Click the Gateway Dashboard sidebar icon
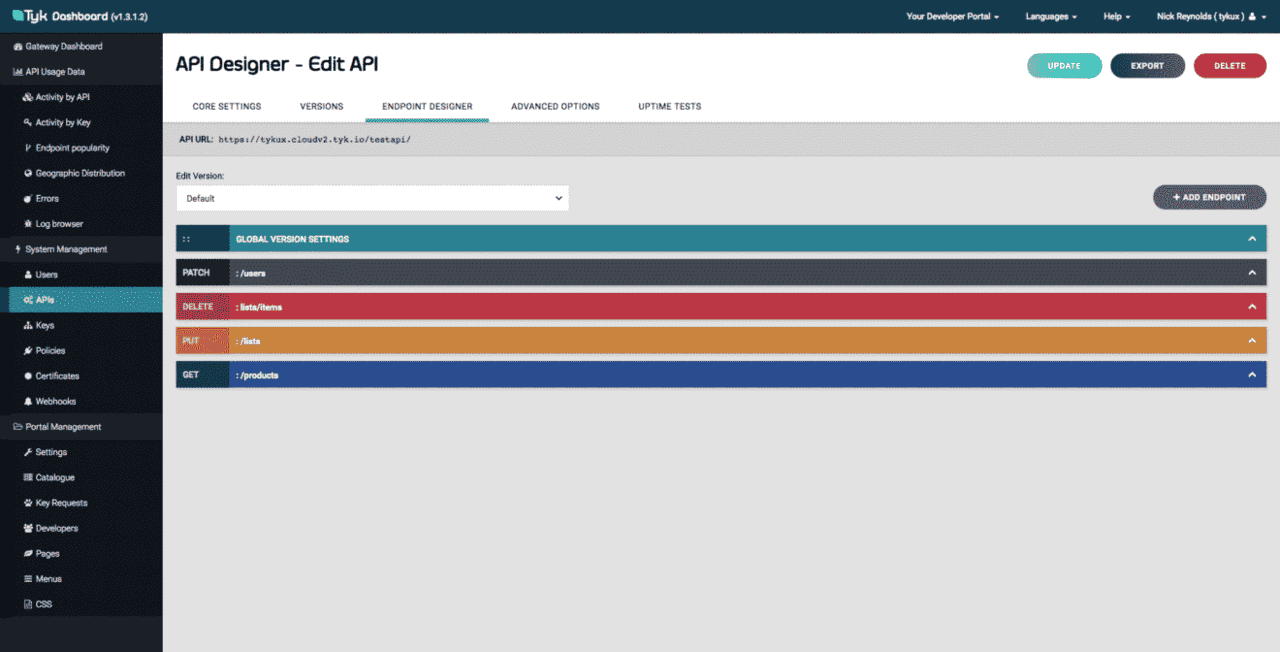The width and height of the screenshot is (1280, 652). pos(17,47)
